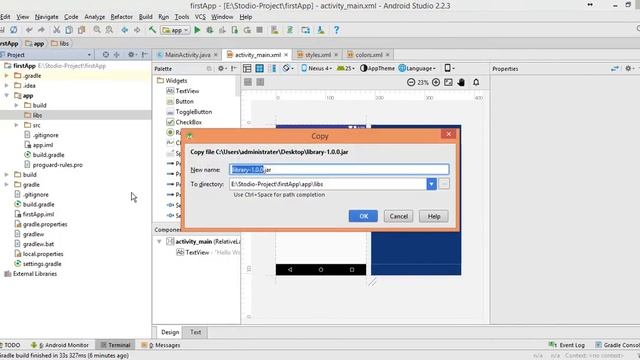Cut selection with the scissors icon
Image resolution: width=640 pixels, height=360 pixels.
(57, 30)
